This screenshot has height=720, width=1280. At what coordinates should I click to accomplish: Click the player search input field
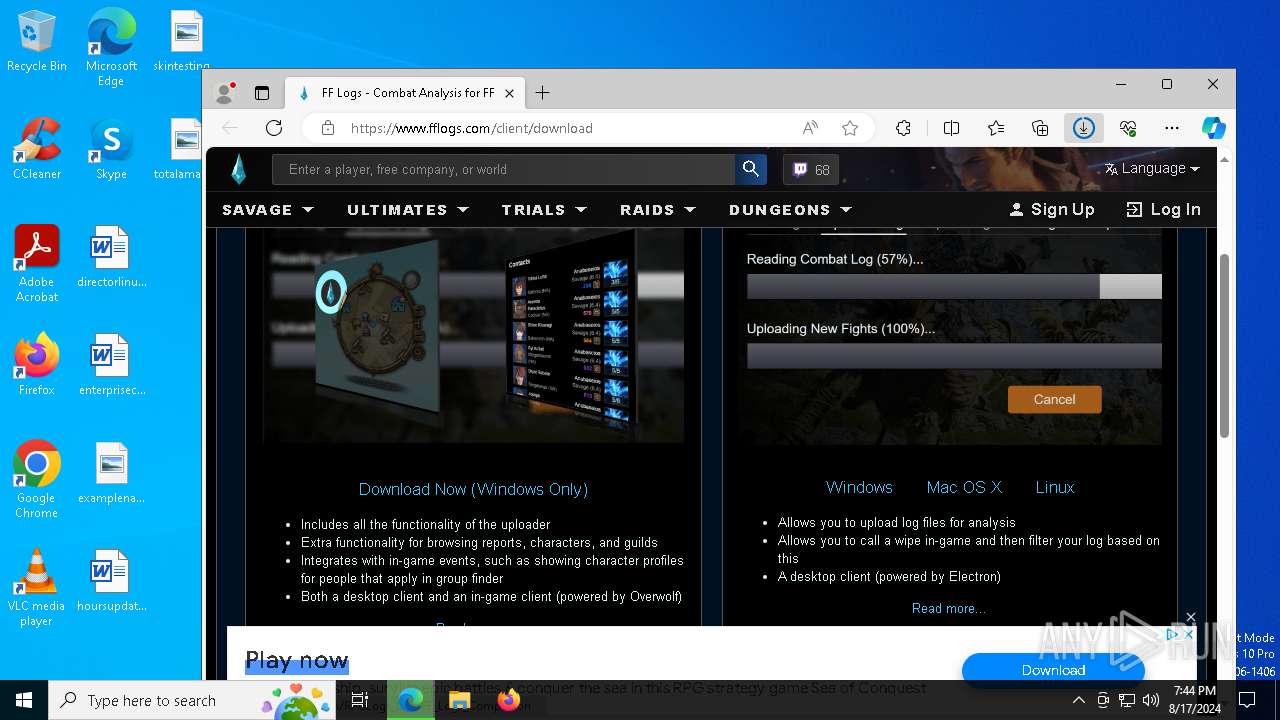(x=503, y=169)
